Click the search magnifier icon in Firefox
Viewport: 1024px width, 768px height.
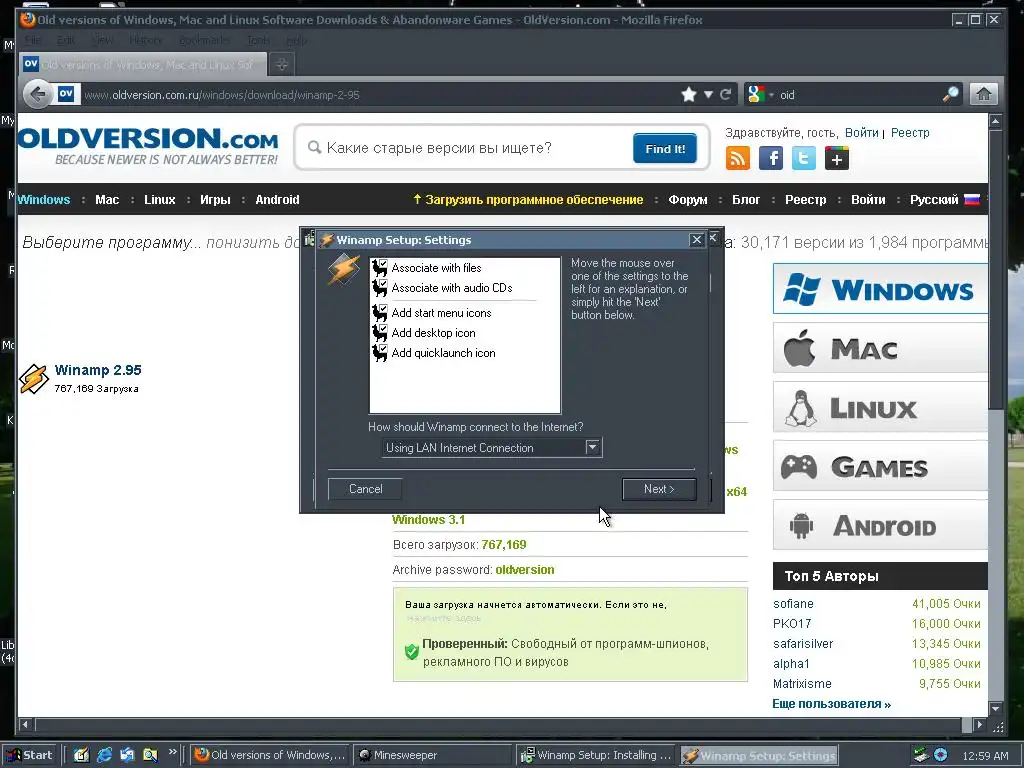(951, 95)
